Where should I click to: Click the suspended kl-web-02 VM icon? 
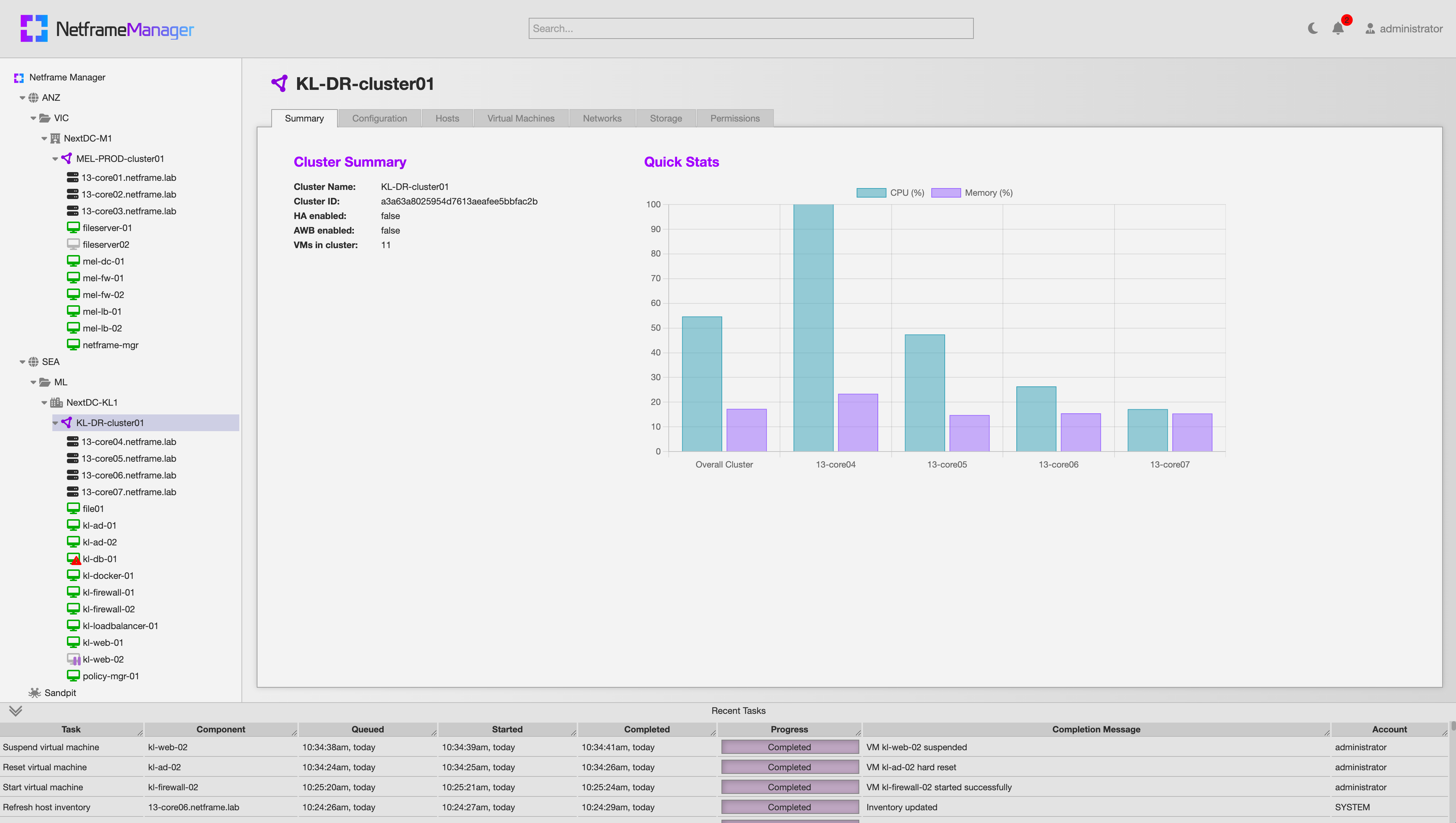(x=73, y=660)
